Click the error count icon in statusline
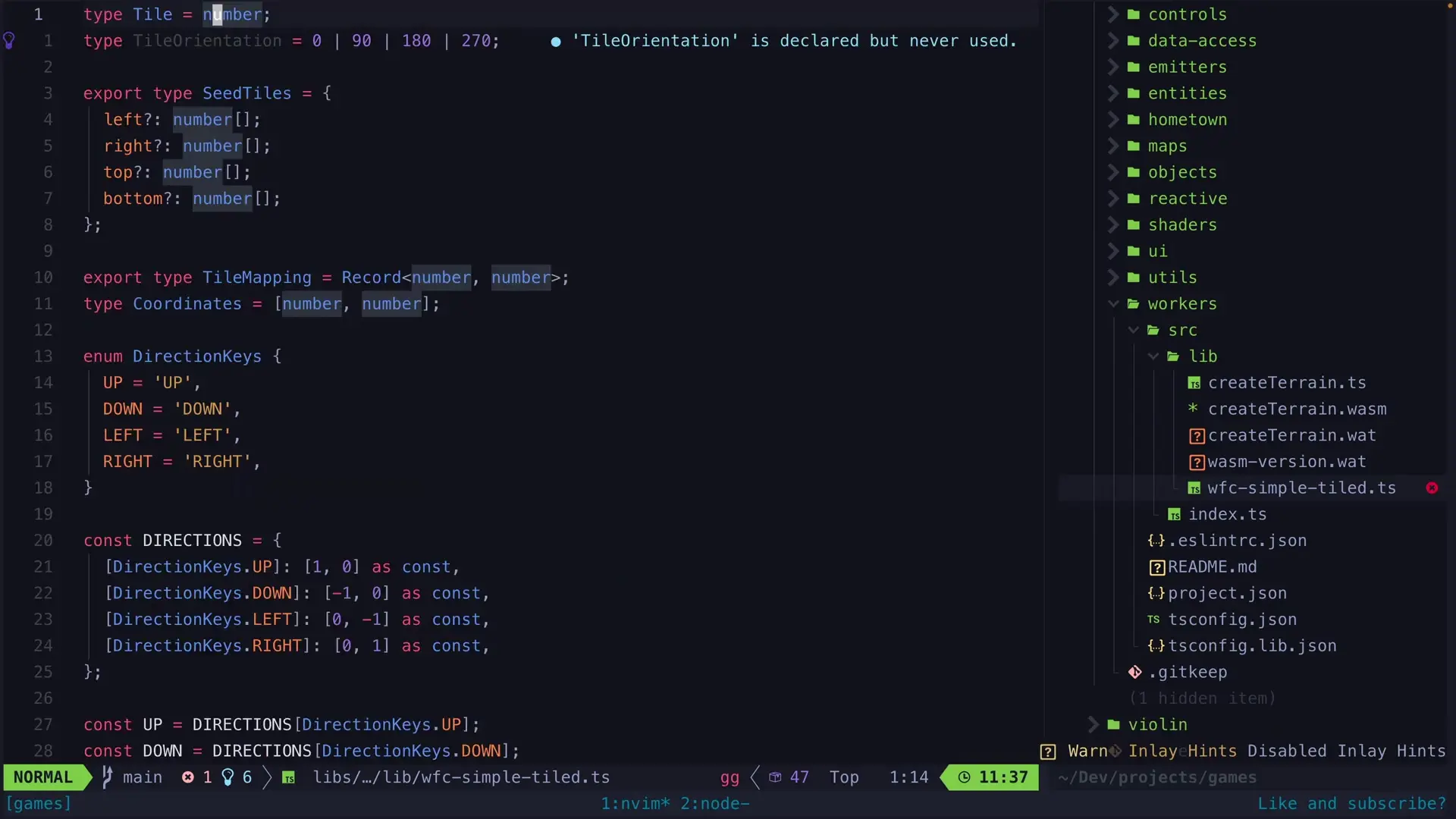The height and width of the screenshot is (819, 1456). 188,777
